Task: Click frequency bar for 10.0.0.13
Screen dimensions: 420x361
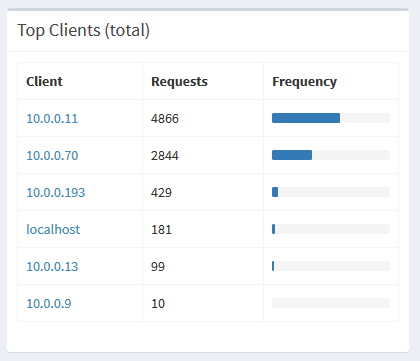Action: click(331, 266)
